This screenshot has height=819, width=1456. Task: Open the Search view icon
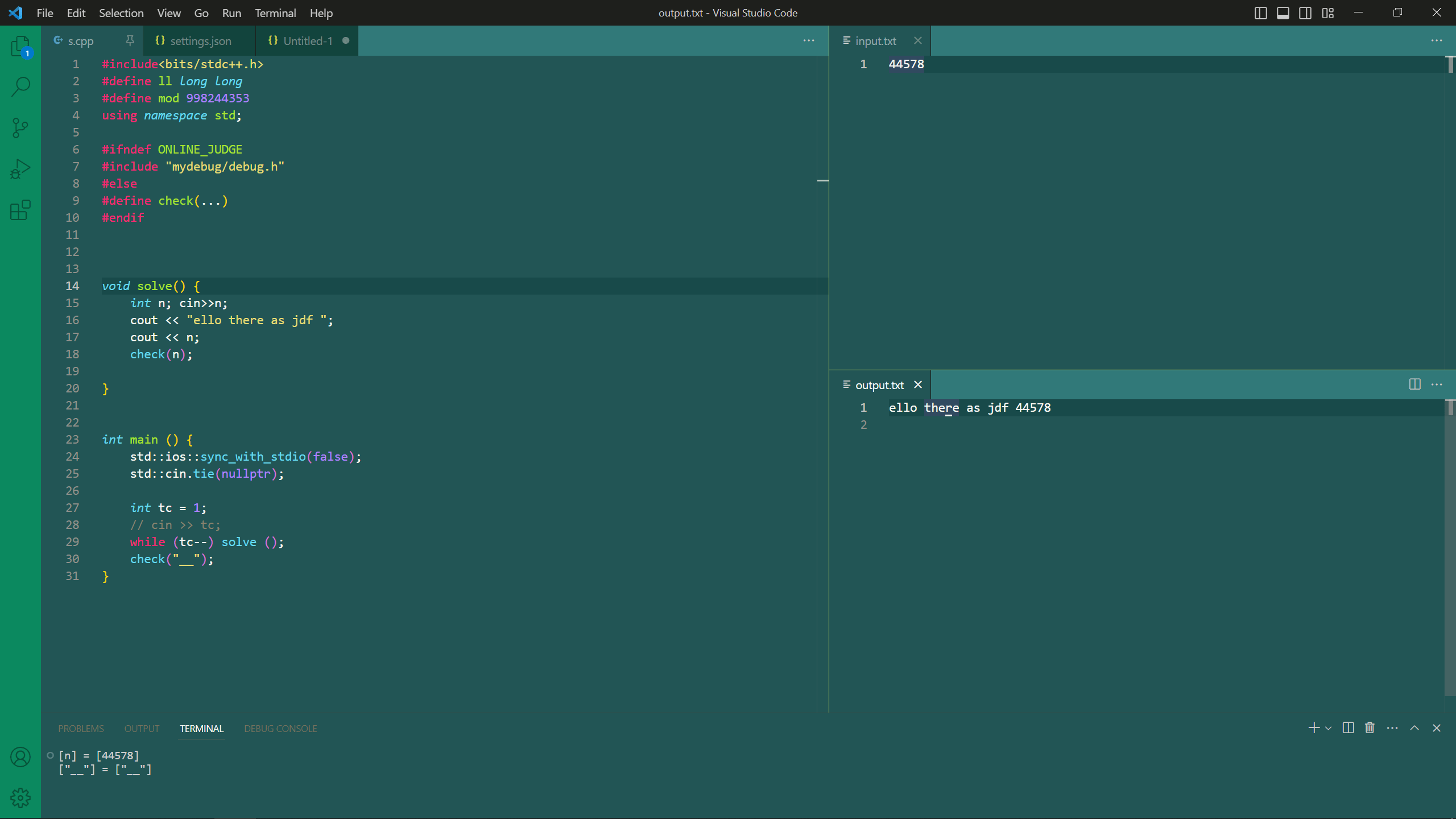(x=20, y=86)
